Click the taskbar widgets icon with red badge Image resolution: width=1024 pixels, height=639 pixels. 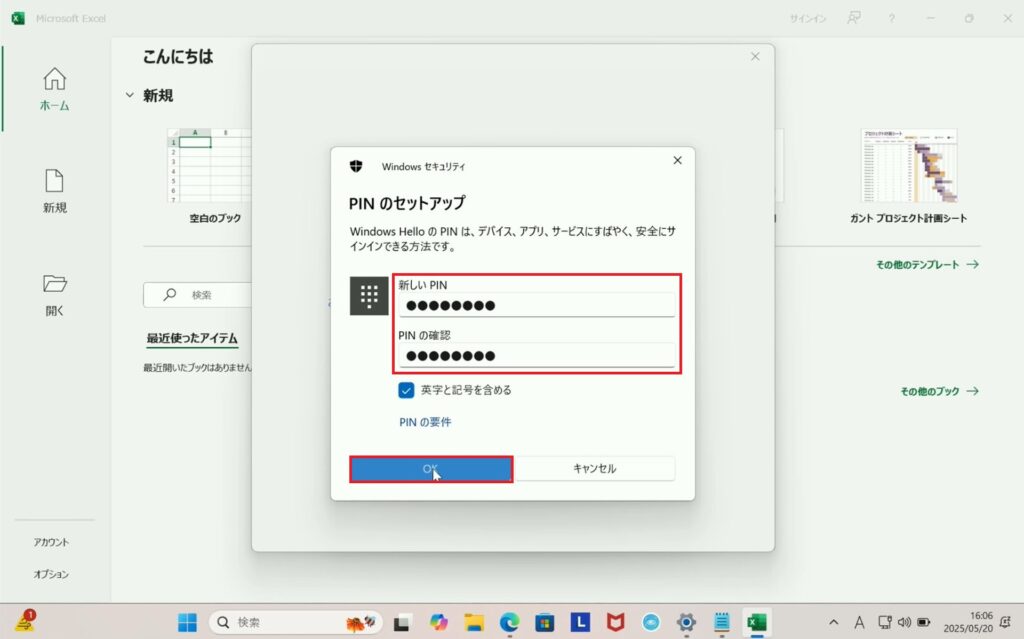tap(25, 622)
